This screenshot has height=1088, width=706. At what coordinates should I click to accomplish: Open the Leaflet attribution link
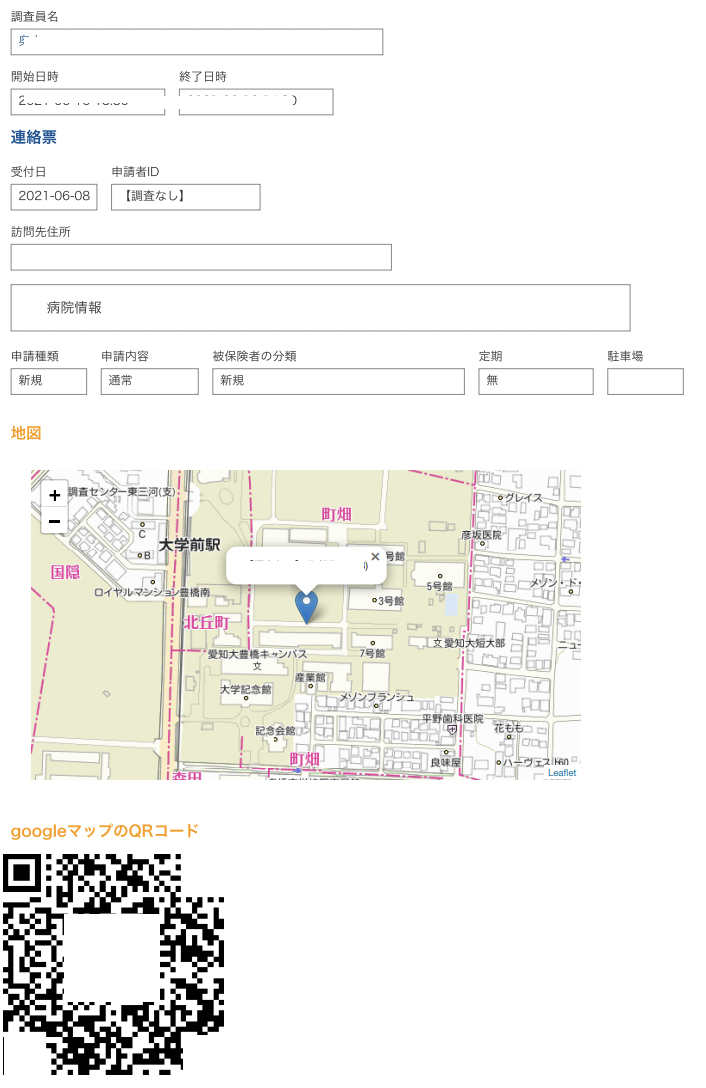pyautogui.click(x=562, y=773)
